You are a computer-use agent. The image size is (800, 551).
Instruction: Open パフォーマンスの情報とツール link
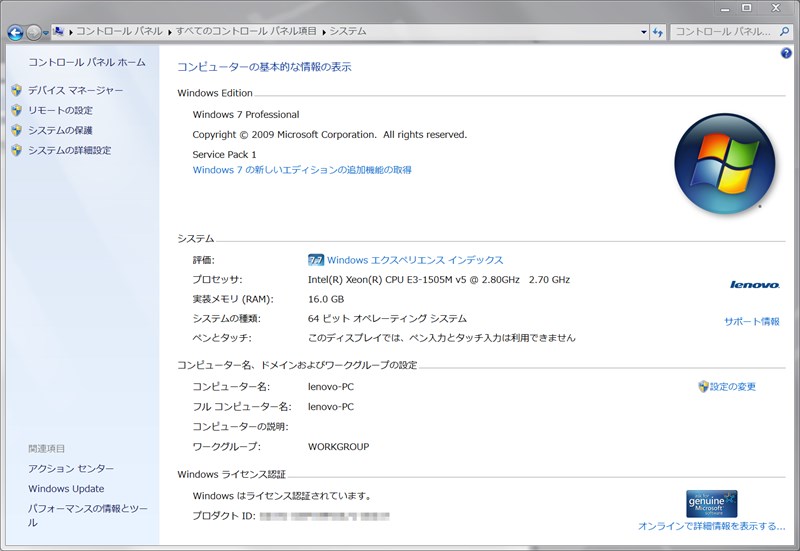click(88, 515)
